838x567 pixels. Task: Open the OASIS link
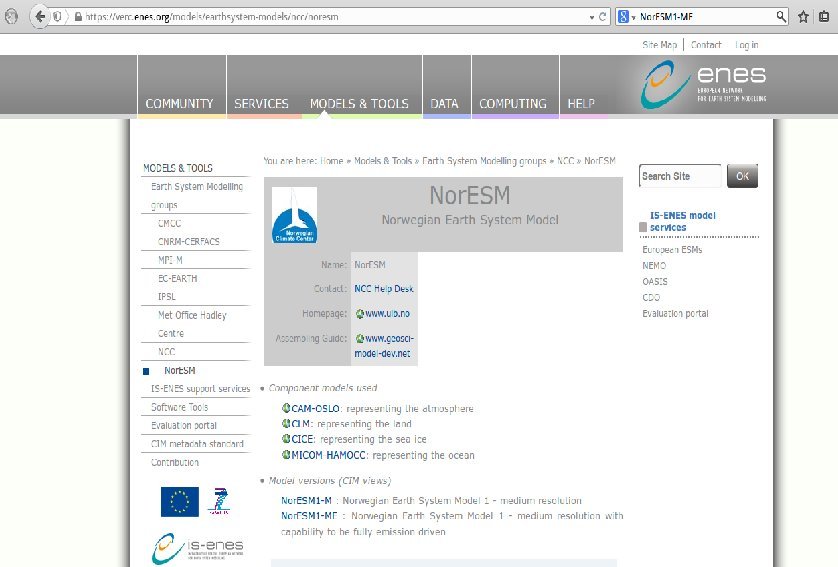[x=655, y=282]
